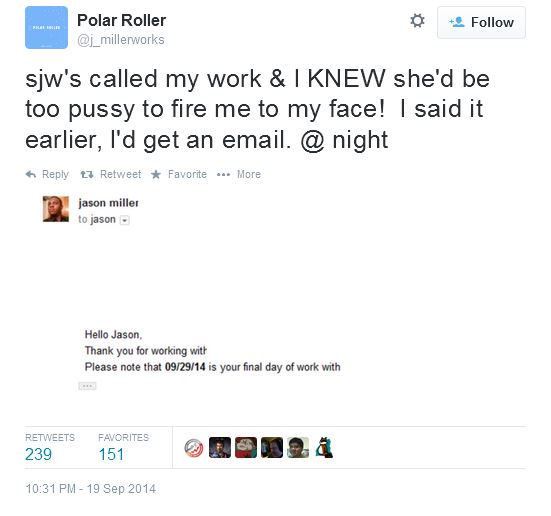This screenshot has height=516, width=551.
Task: Open the fourth retweeter dark avatar
Action: 272,447
